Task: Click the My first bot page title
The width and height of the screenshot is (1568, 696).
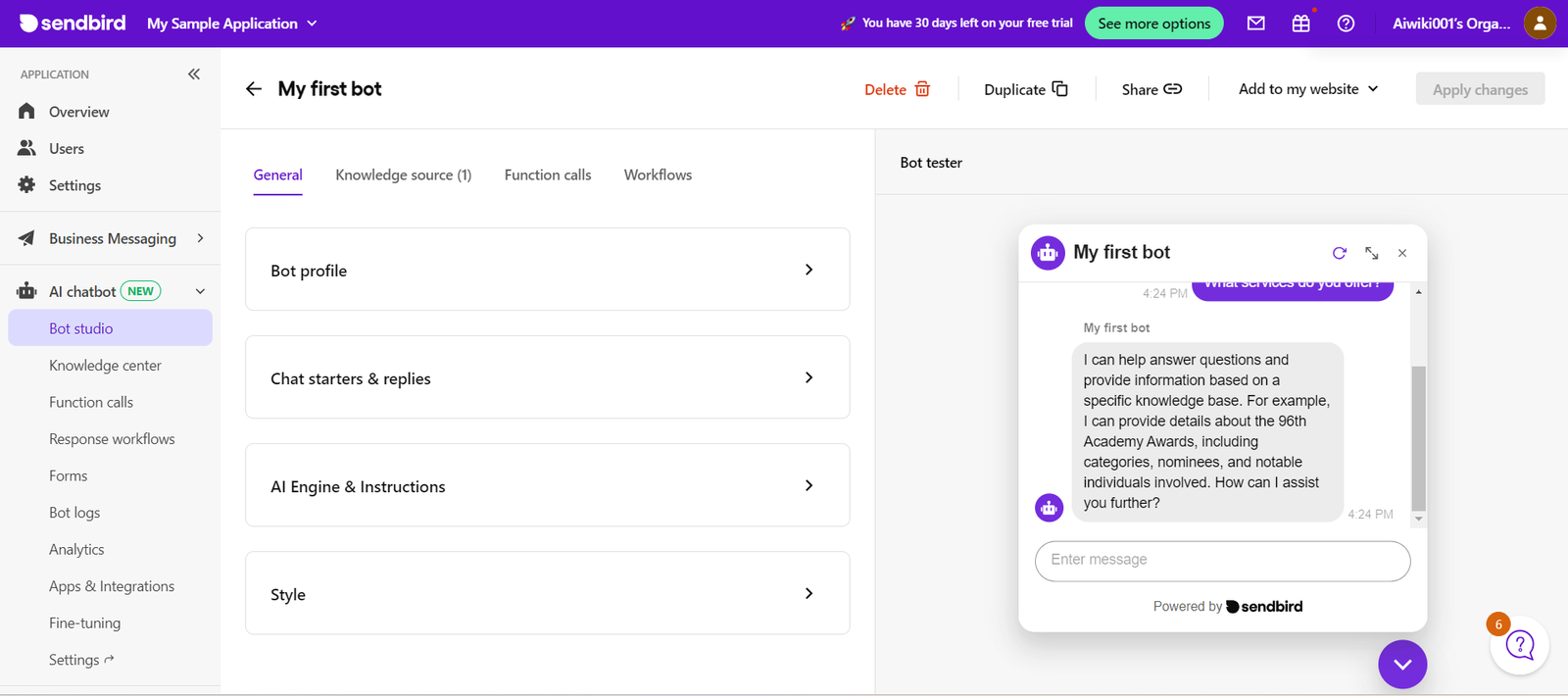Action: click(329, 89)
